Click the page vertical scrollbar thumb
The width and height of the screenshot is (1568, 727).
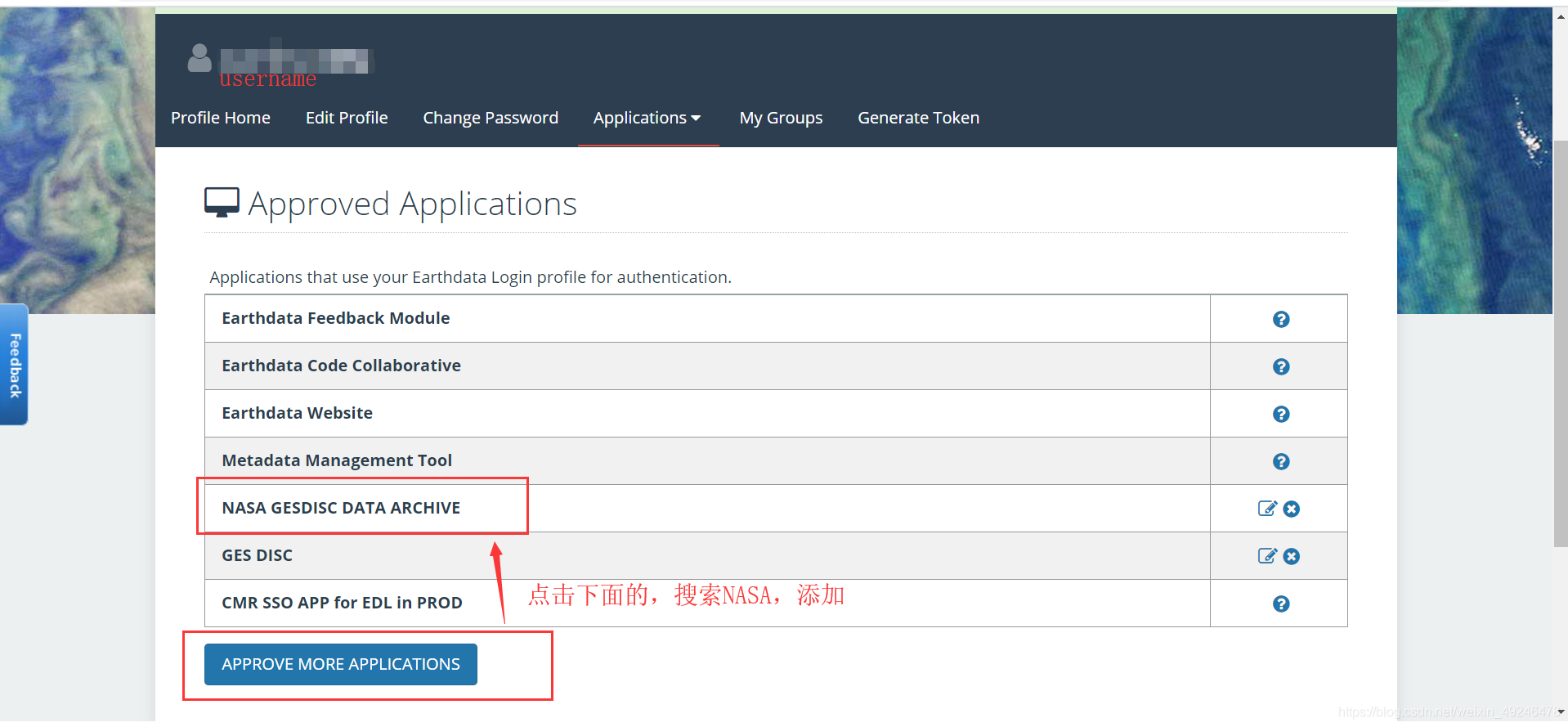pyautogui.click(x=1560, y=343)
